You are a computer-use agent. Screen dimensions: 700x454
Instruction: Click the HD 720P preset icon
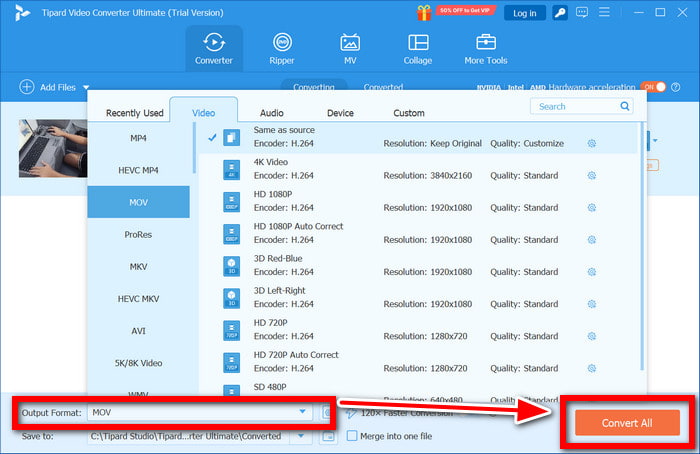(231, 330)
